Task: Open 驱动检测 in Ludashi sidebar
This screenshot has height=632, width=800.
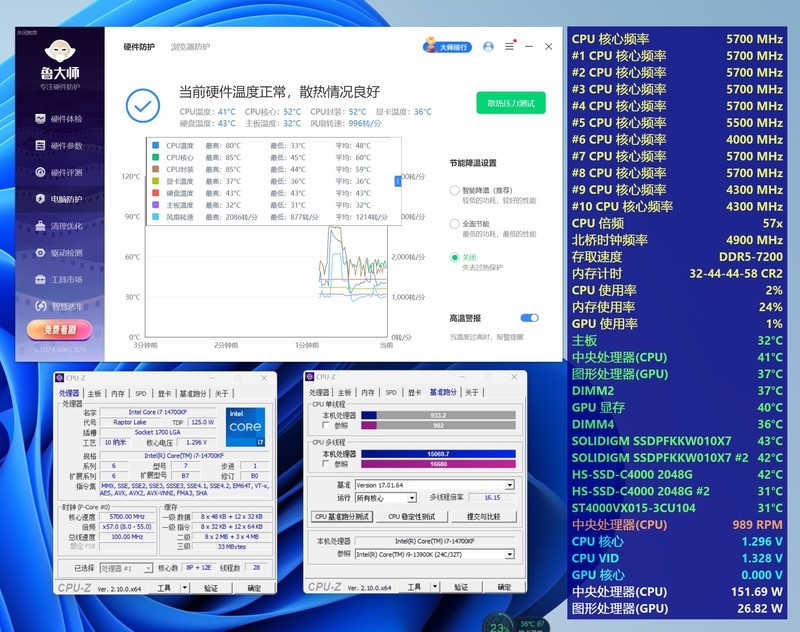Action: coord(59,252)
